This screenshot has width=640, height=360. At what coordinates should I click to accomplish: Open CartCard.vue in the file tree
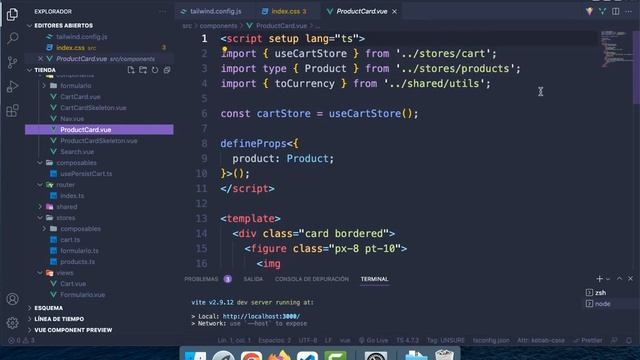(x=80, y=97)
